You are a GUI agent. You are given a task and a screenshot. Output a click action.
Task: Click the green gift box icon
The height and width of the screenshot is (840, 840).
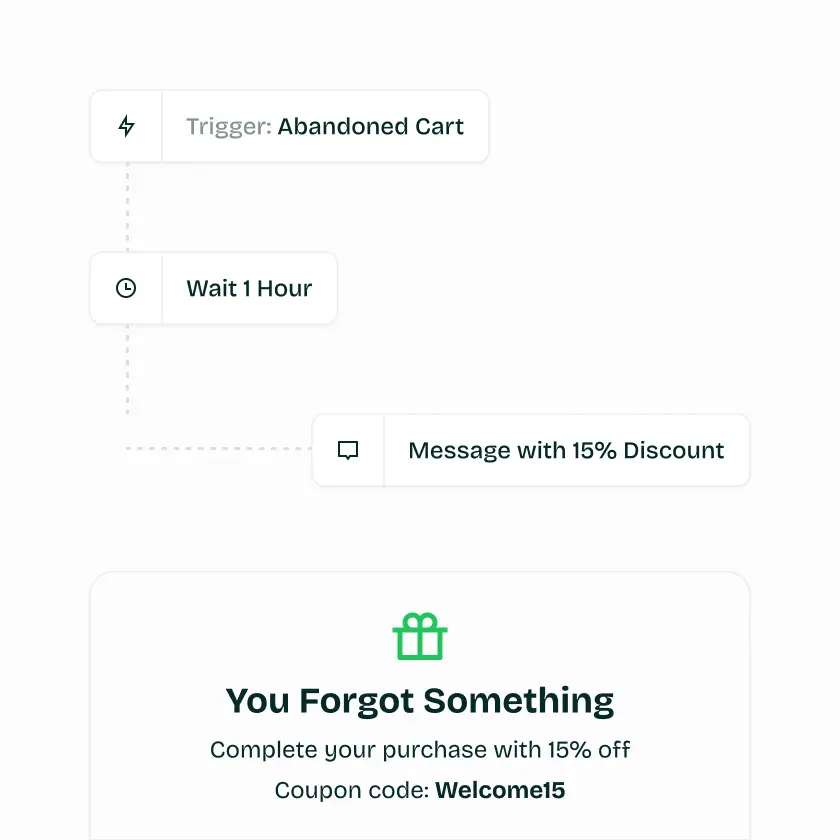(x=420, y=637)
